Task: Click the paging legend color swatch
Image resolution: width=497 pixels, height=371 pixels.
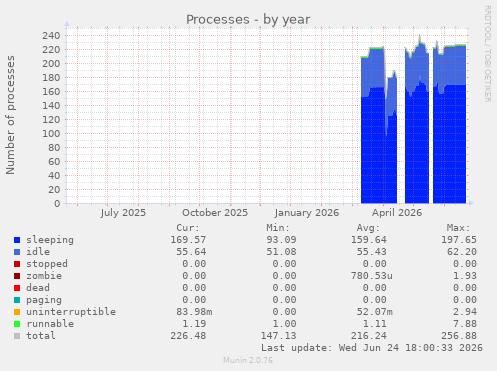Action: (x=17, y=300)
